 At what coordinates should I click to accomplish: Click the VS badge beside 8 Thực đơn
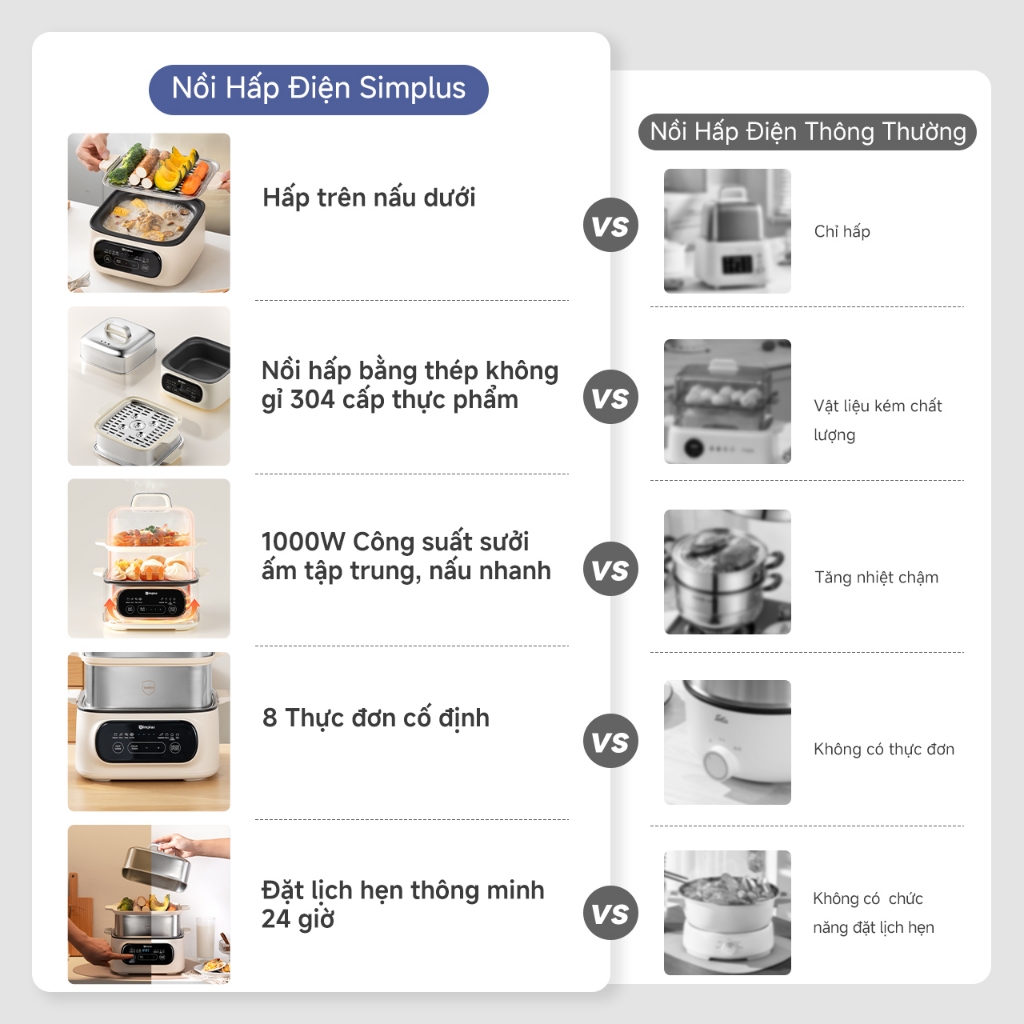click(611, 741)
